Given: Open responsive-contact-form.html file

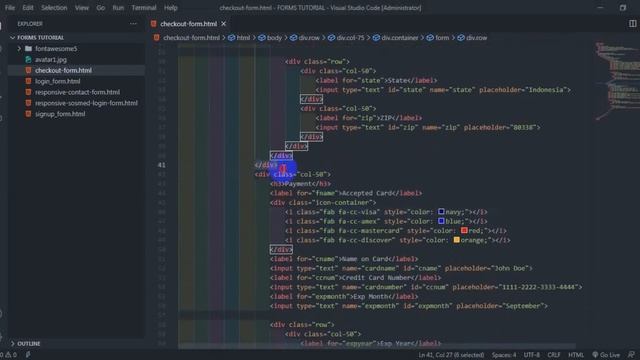Looking at the screenshot, I should pyautogui.click(x=77, y=92).
